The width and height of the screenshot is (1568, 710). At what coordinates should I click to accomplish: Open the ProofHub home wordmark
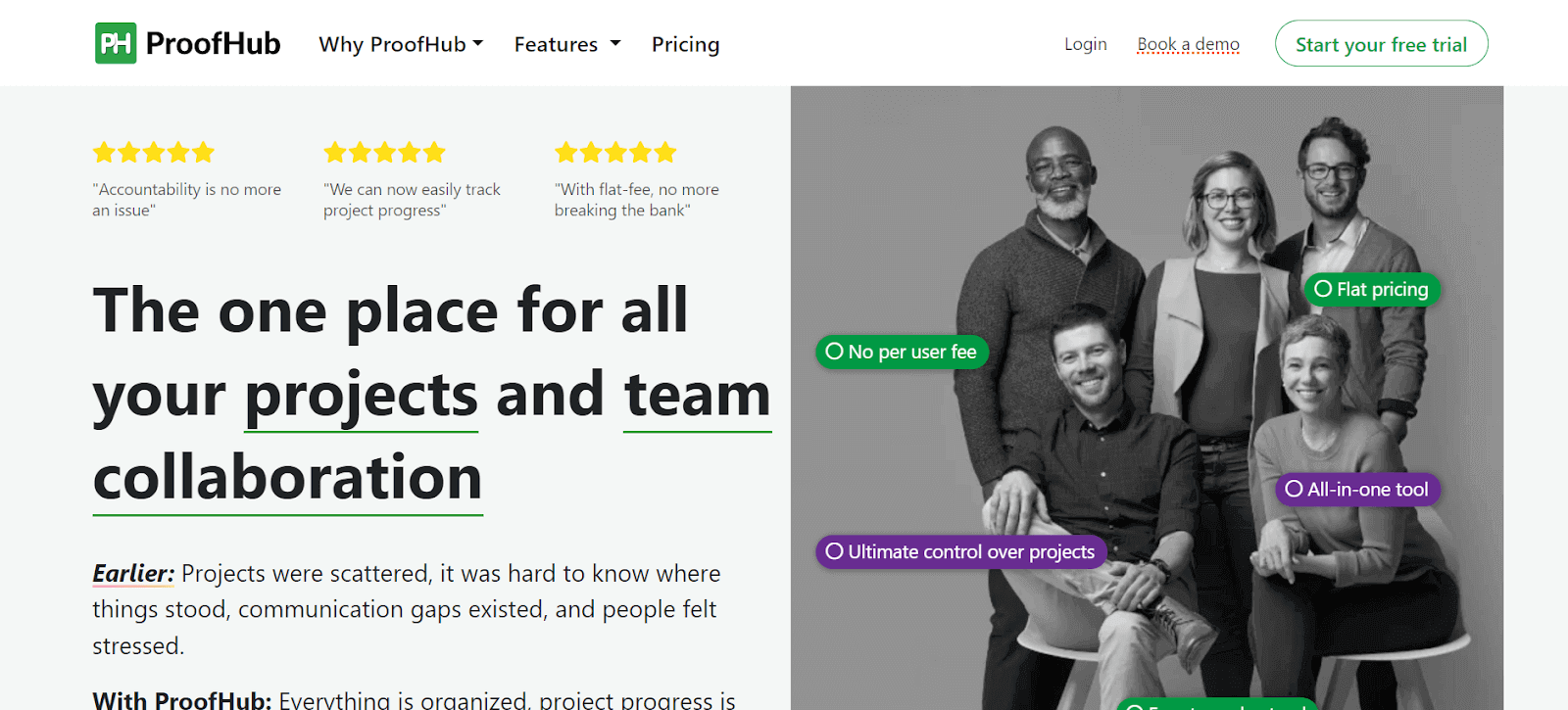213,43
